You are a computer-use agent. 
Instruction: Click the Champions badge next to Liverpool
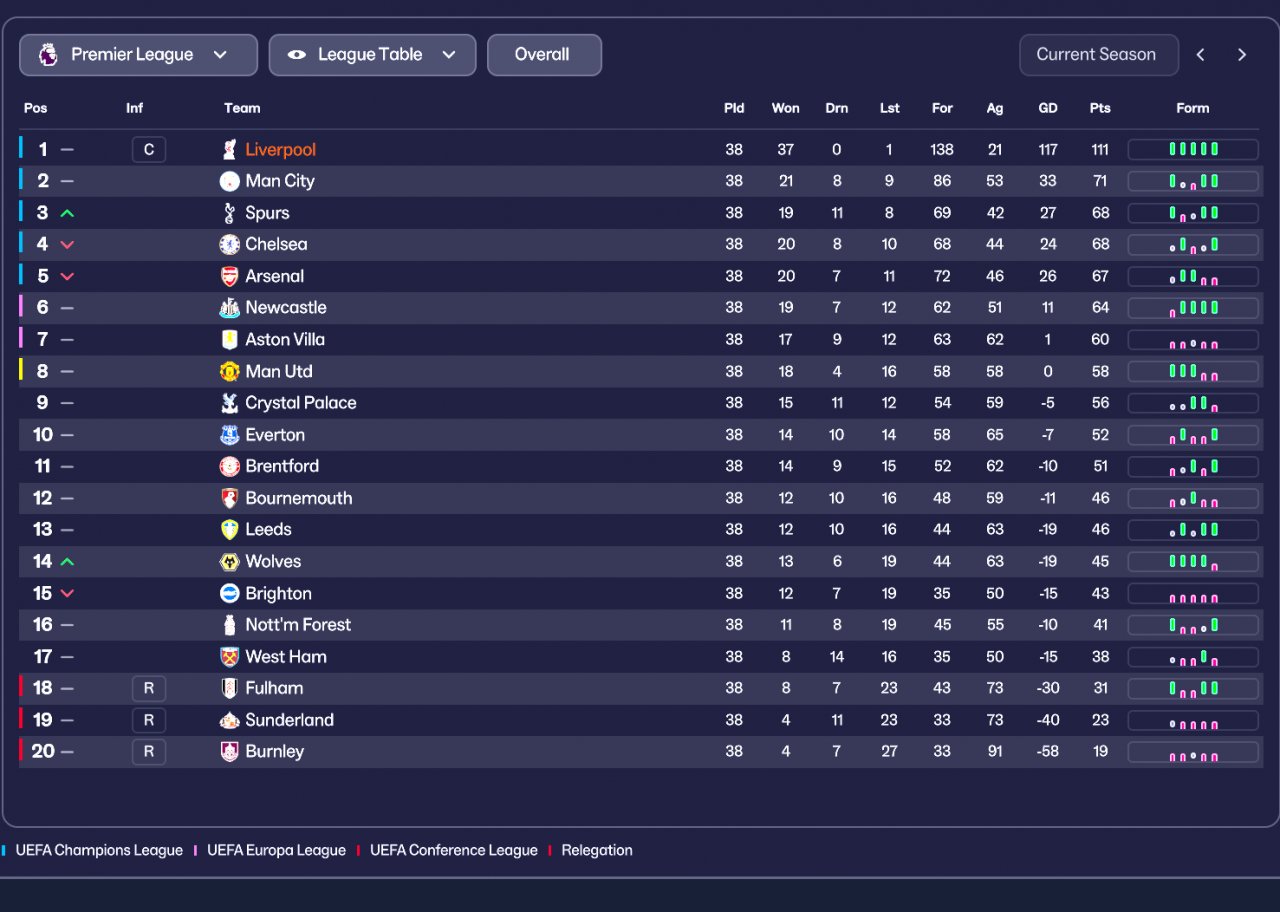pyautogui.click(x=149, y=150)
